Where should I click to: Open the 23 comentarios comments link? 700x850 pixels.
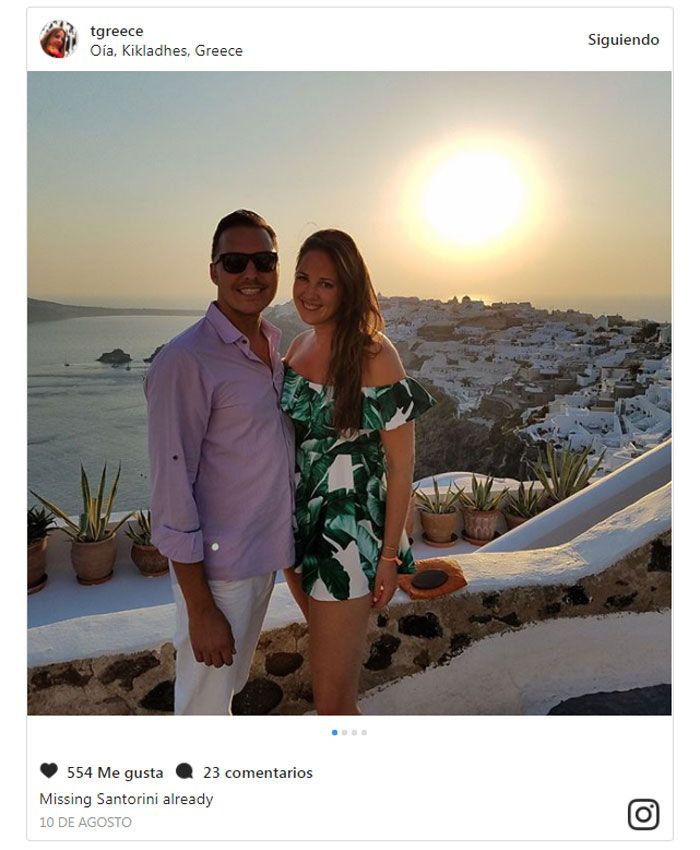coord(258,772)
